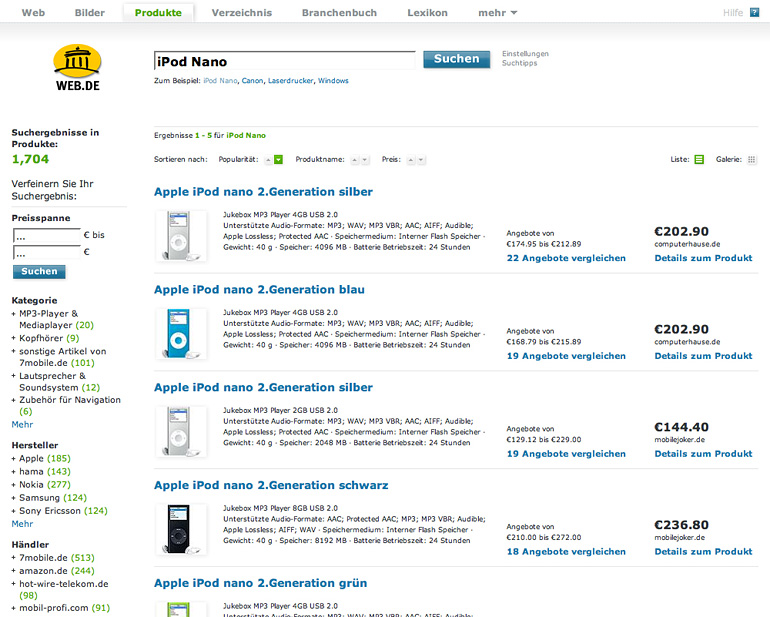Viewport: 770px width, 617px height.
Task: Select the Produkte tab
Action: 158,13
